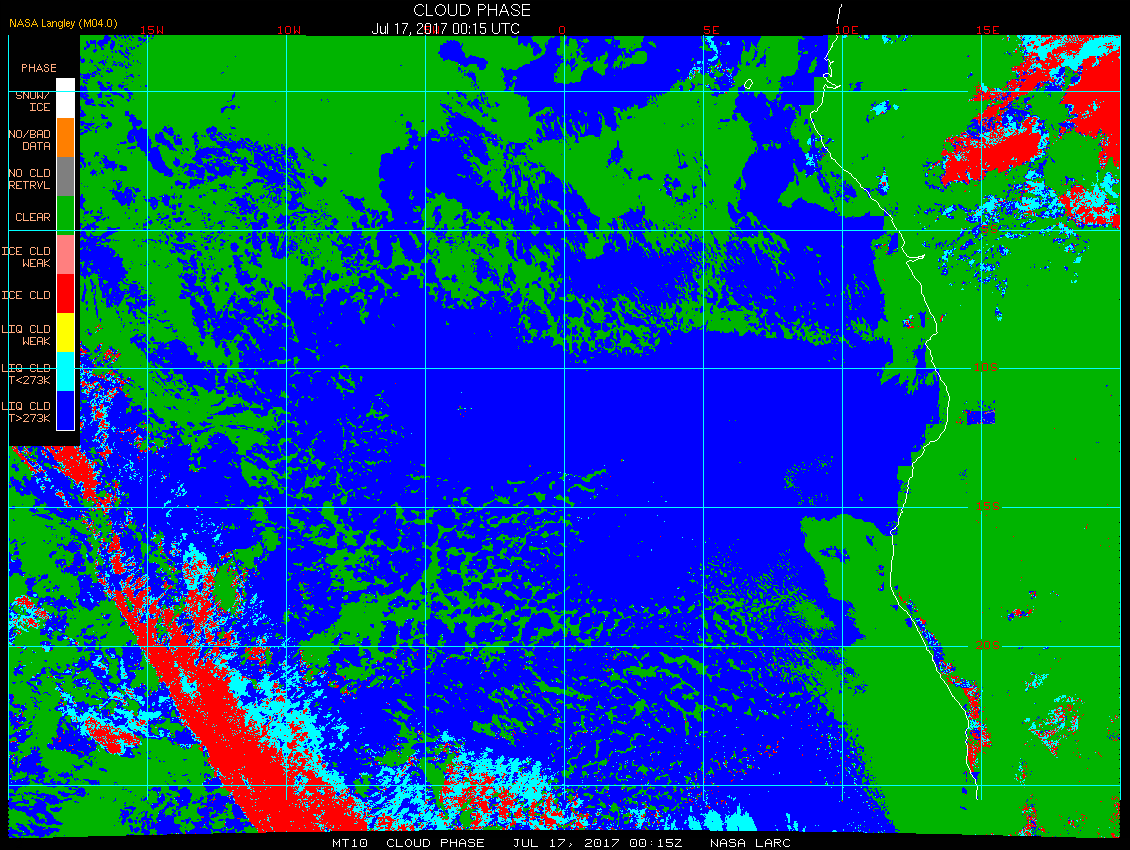Image resolution: width=1130 pixels, height=850 pixels.
Task: Click the 0 longitude label
Action: tap(562, 30)
